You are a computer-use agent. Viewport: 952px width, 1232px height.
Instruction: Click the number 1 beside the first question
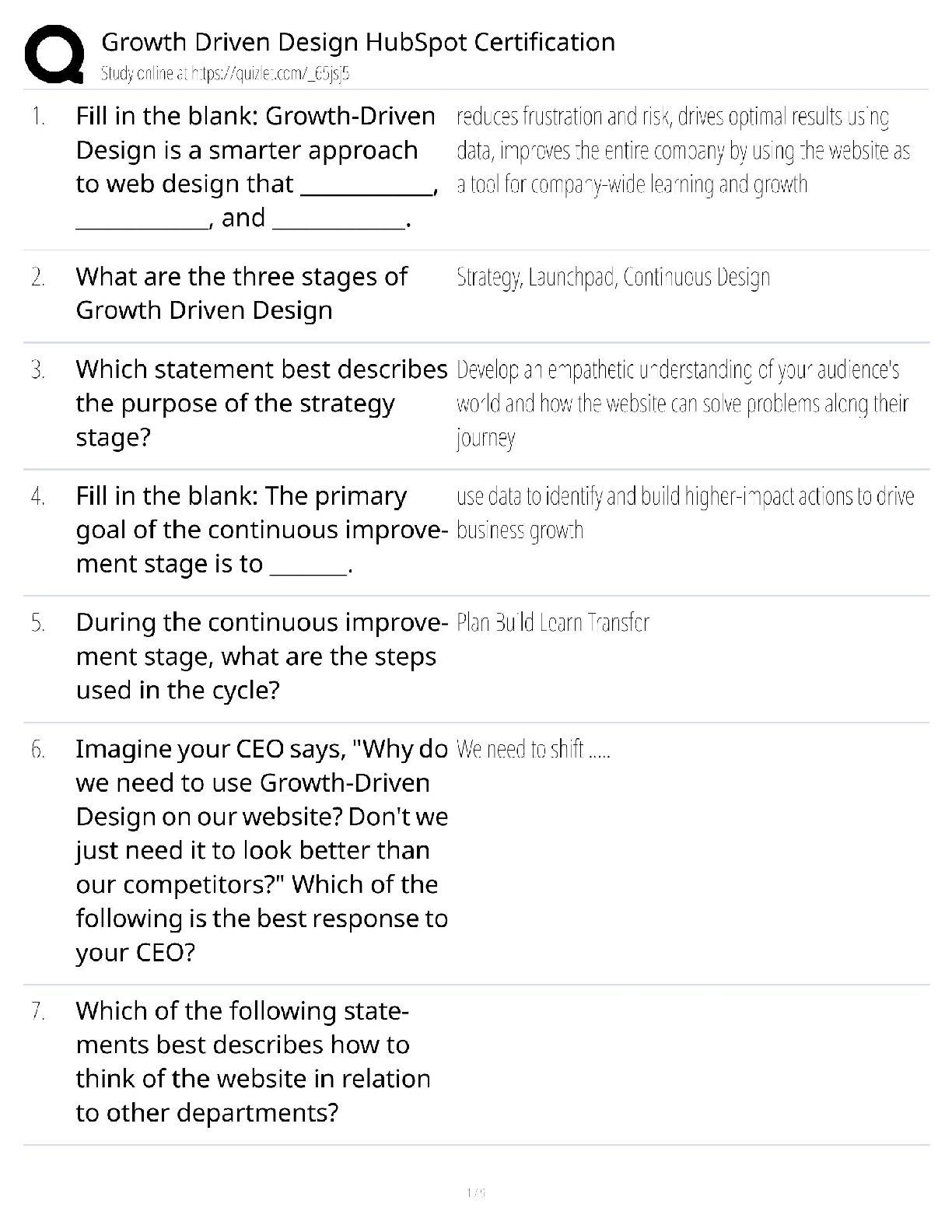38,117
